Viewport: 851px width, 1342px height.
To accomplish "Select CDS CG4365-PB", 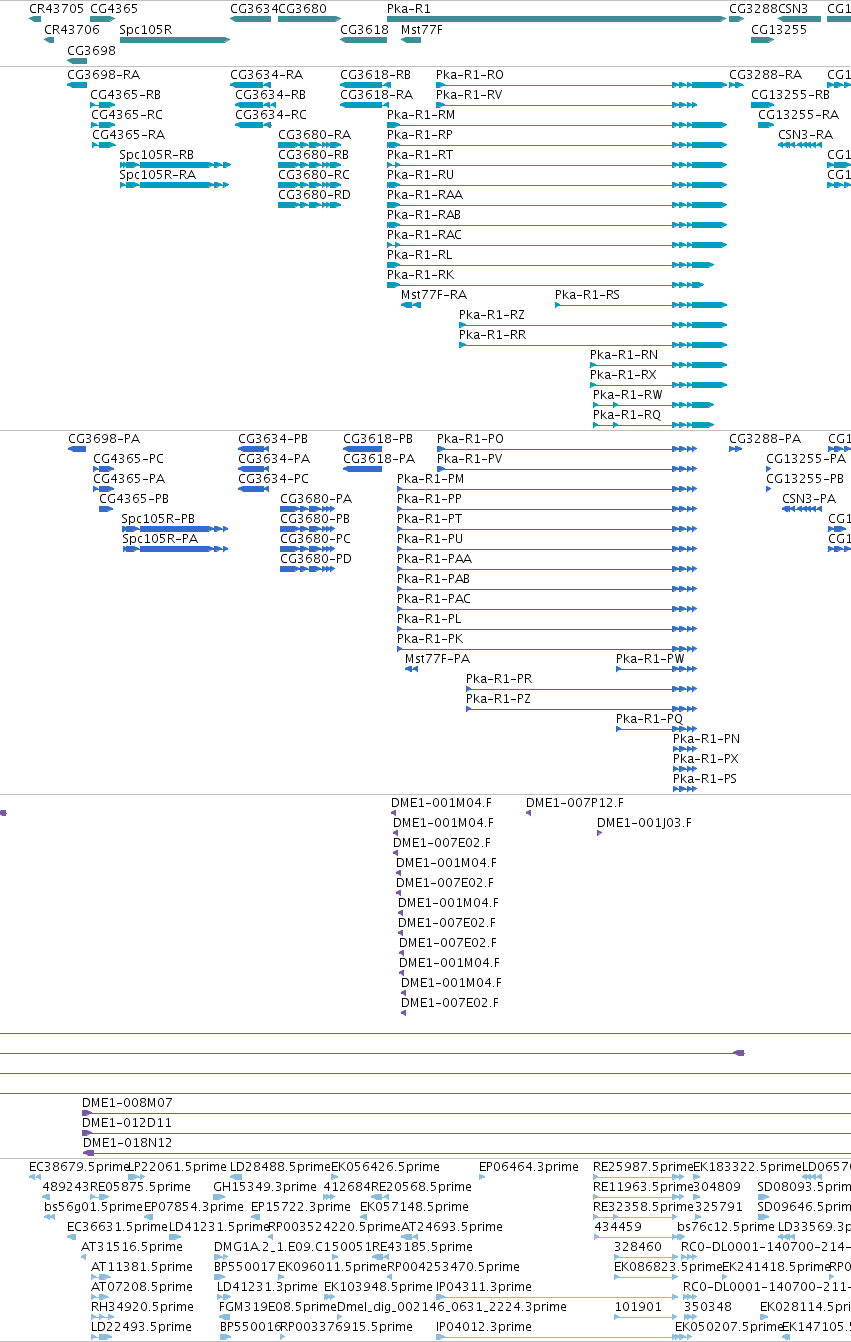I will (x=134, y=498).
